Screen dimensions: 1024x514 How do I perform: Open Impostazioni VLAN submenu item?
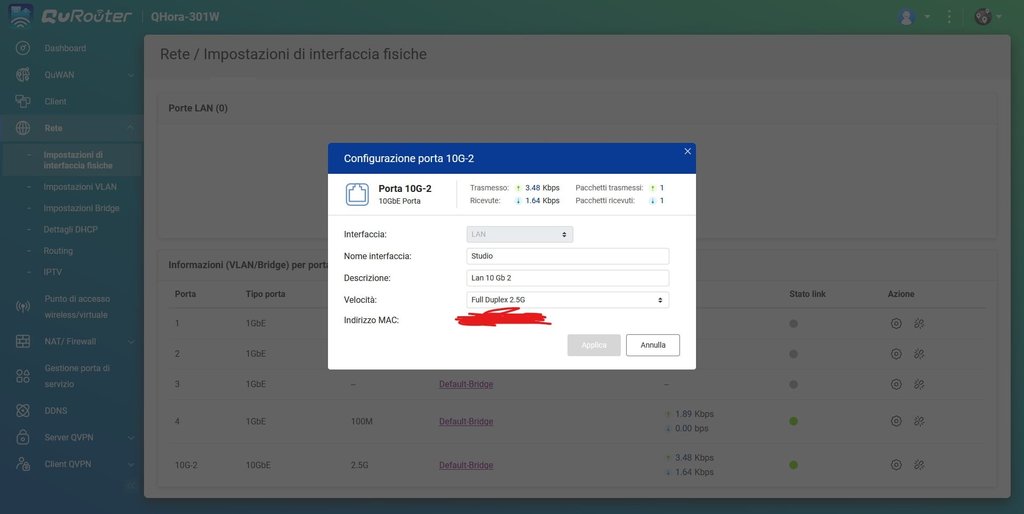pos(80,187)
